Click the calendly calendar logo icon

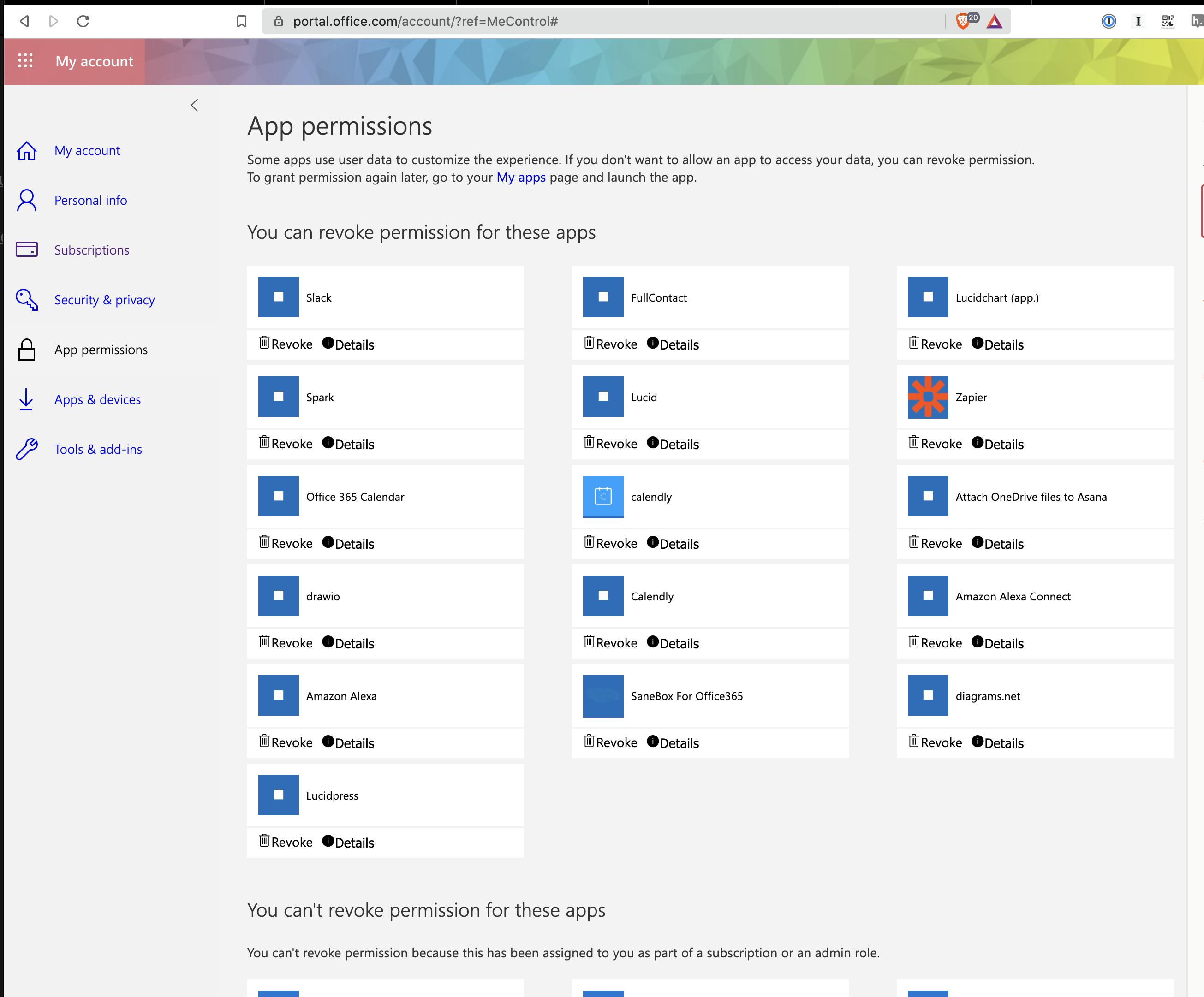point(603,497)
